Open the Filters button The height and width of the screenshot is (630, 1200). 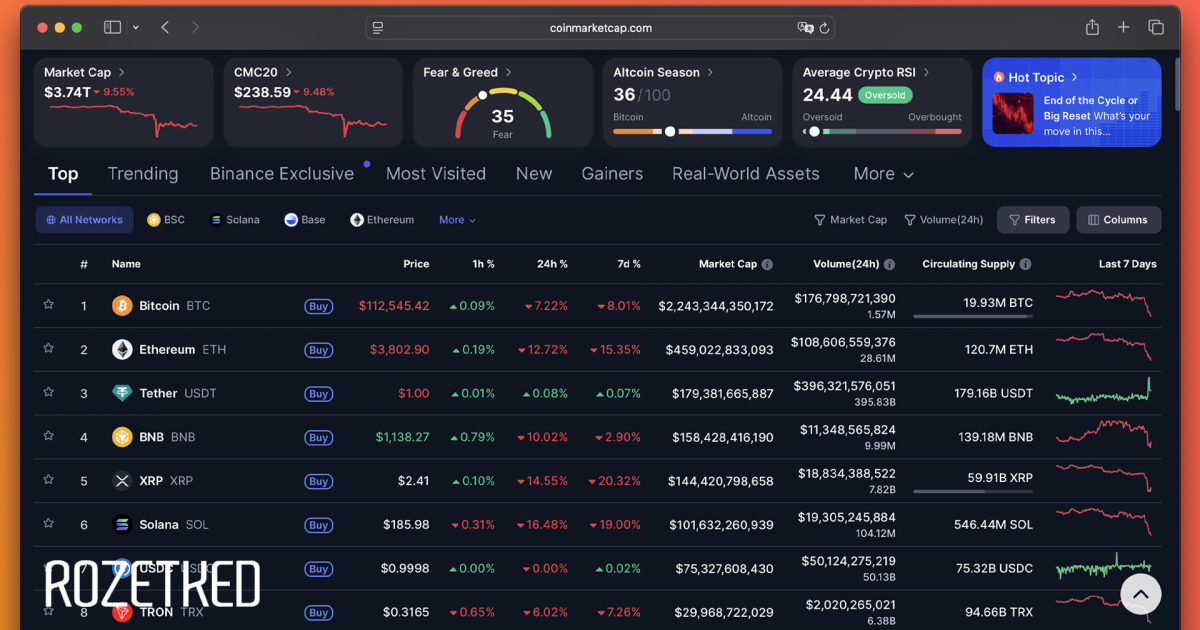pyautogui.click(x=1033, y=220)
